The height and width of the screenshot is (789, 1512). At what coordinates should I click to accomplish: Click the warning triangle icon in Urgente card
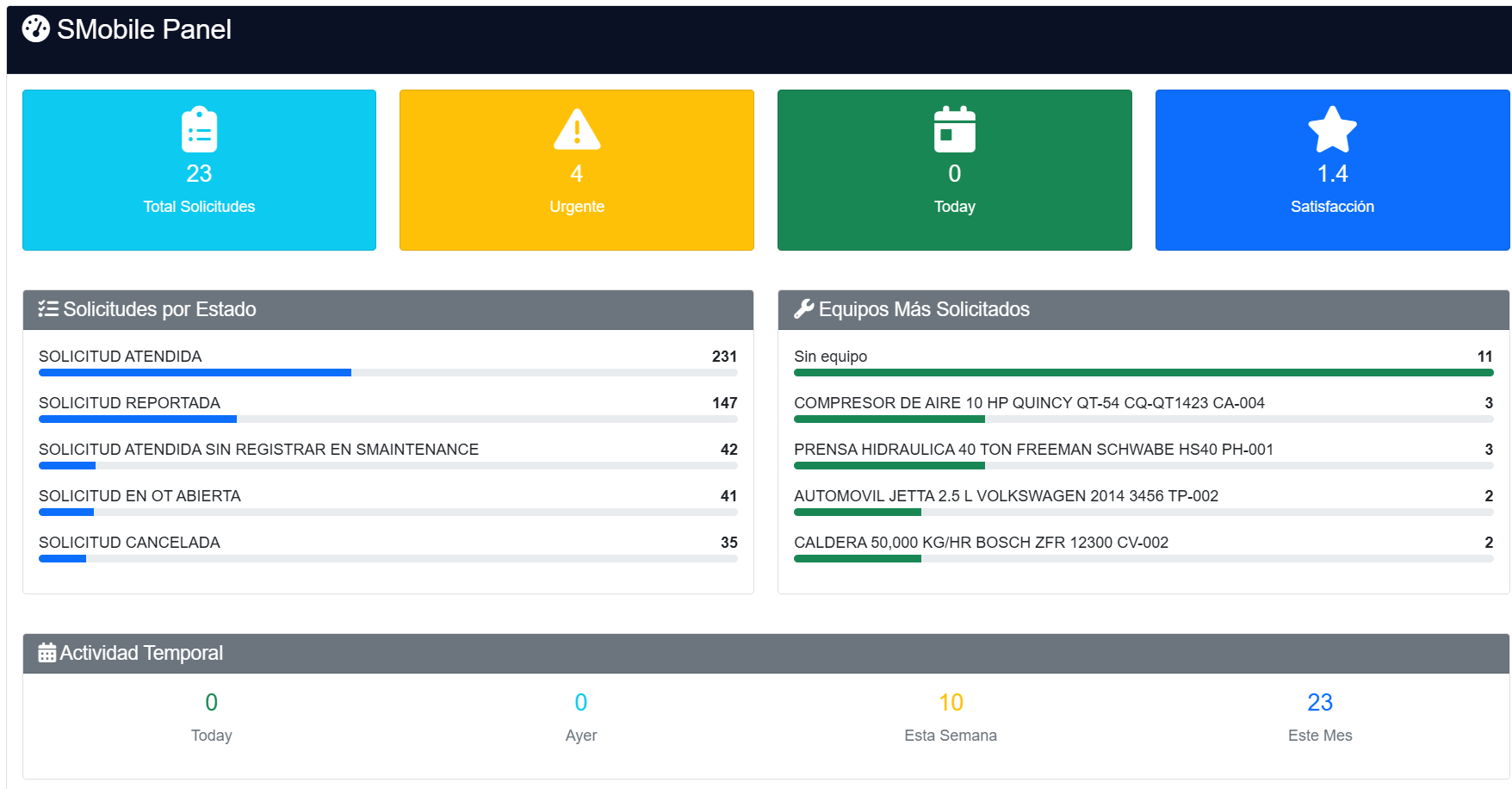(x=577, y=129)
